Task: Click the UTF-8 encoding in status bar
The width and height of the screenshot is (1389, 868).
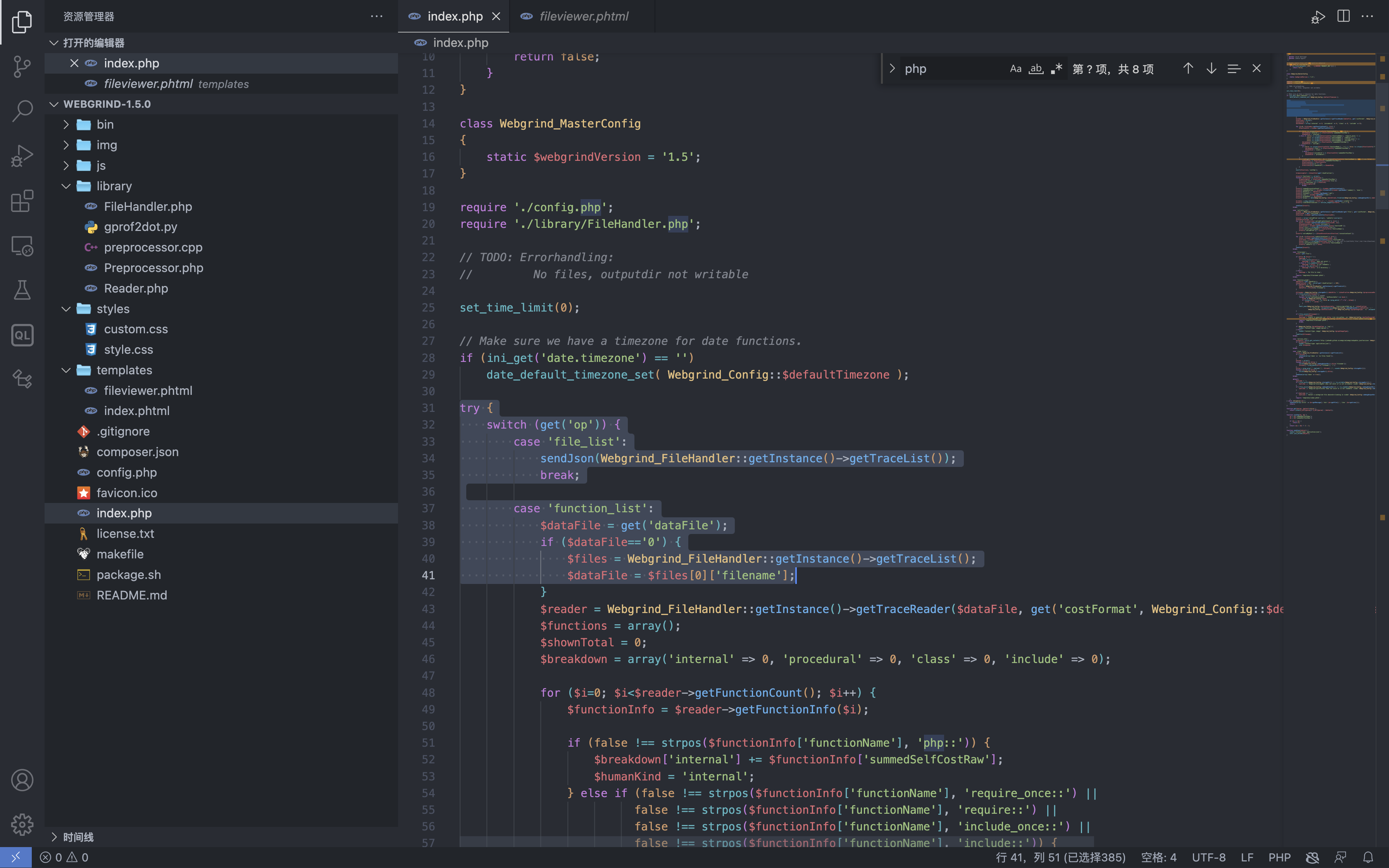Action: (x=1208, y=857)
